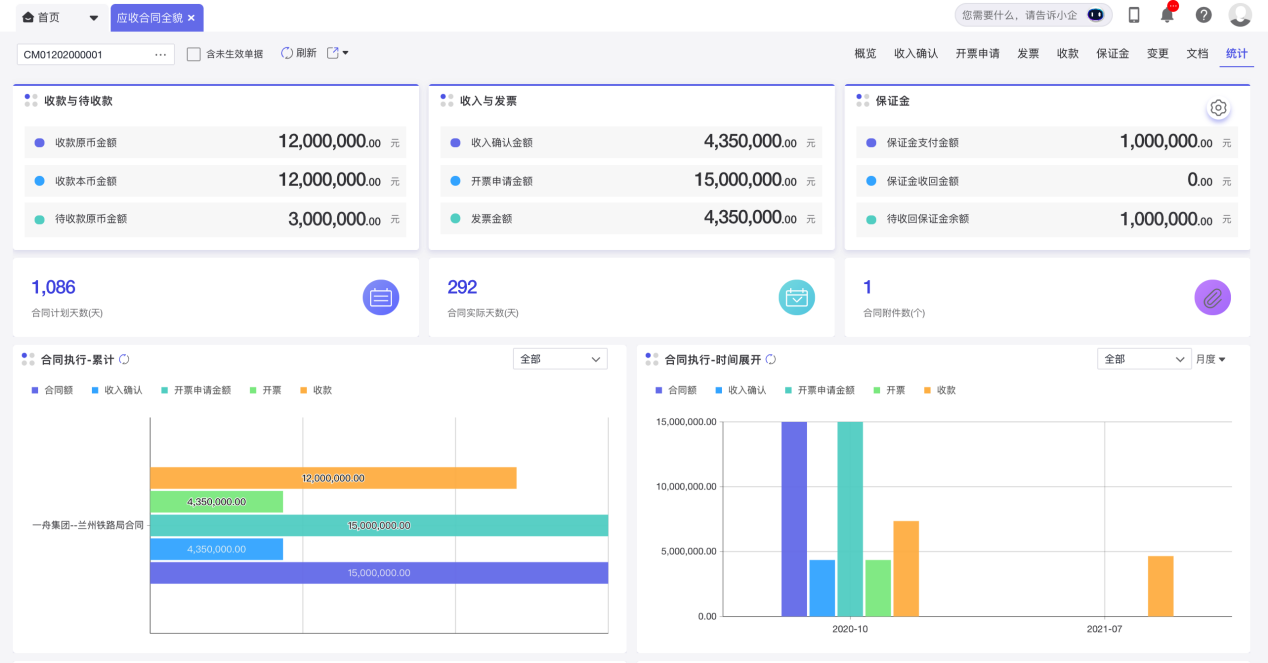Expand the 首页 dropdown arrow
1268x663 pixels.
pos(94,18)
